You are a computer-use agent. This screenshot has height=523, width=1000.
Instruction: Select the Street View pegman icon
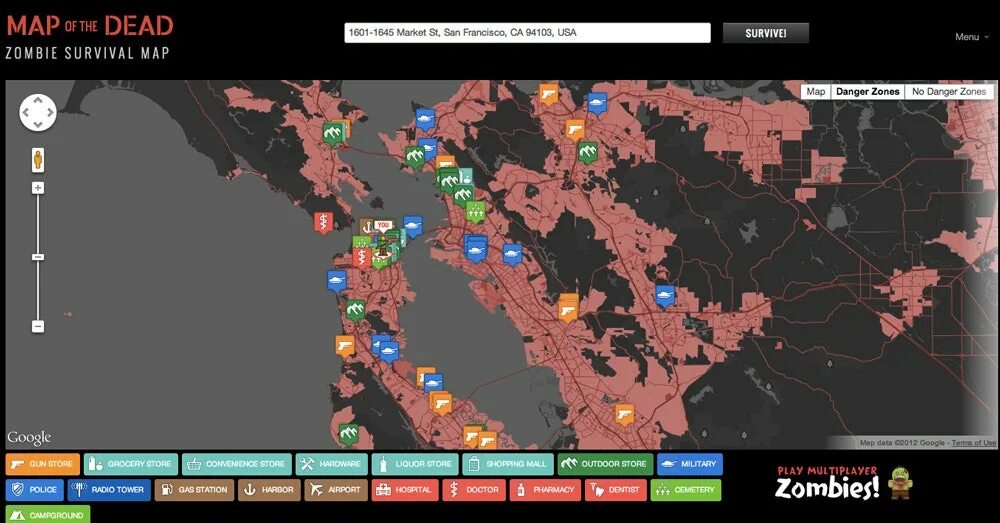pos(38,160)
